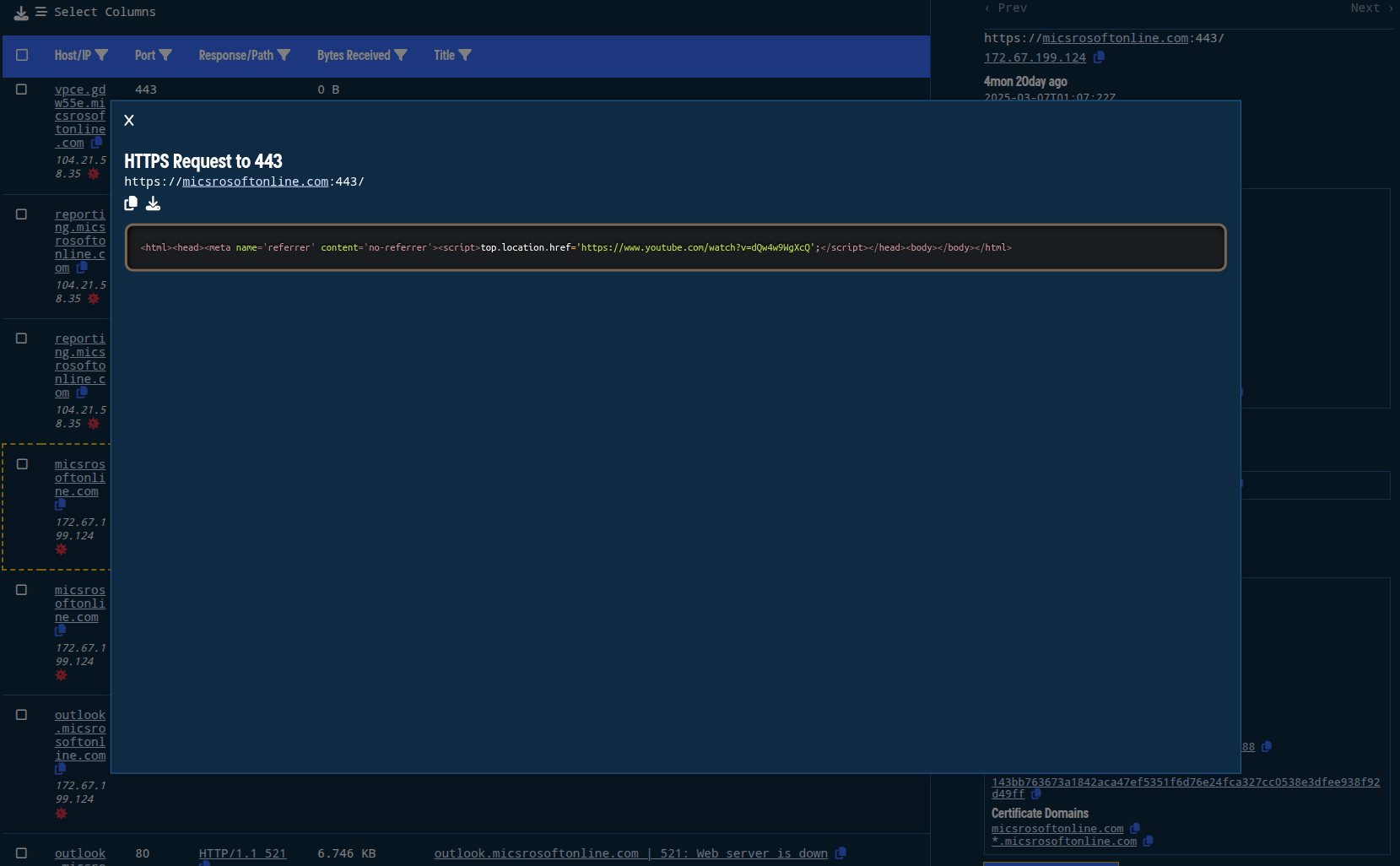The height and width of the screenshot is (866, 1400).
Task: Open micsrosoftonline.com link in popup header
Action: point(255,181)
